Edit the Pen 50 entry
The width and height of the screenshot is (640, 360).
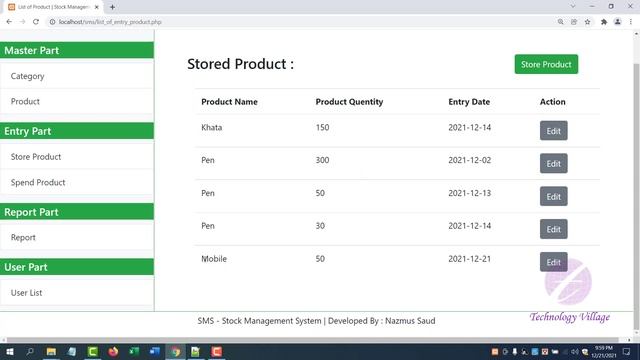click(x=553, y=196)
